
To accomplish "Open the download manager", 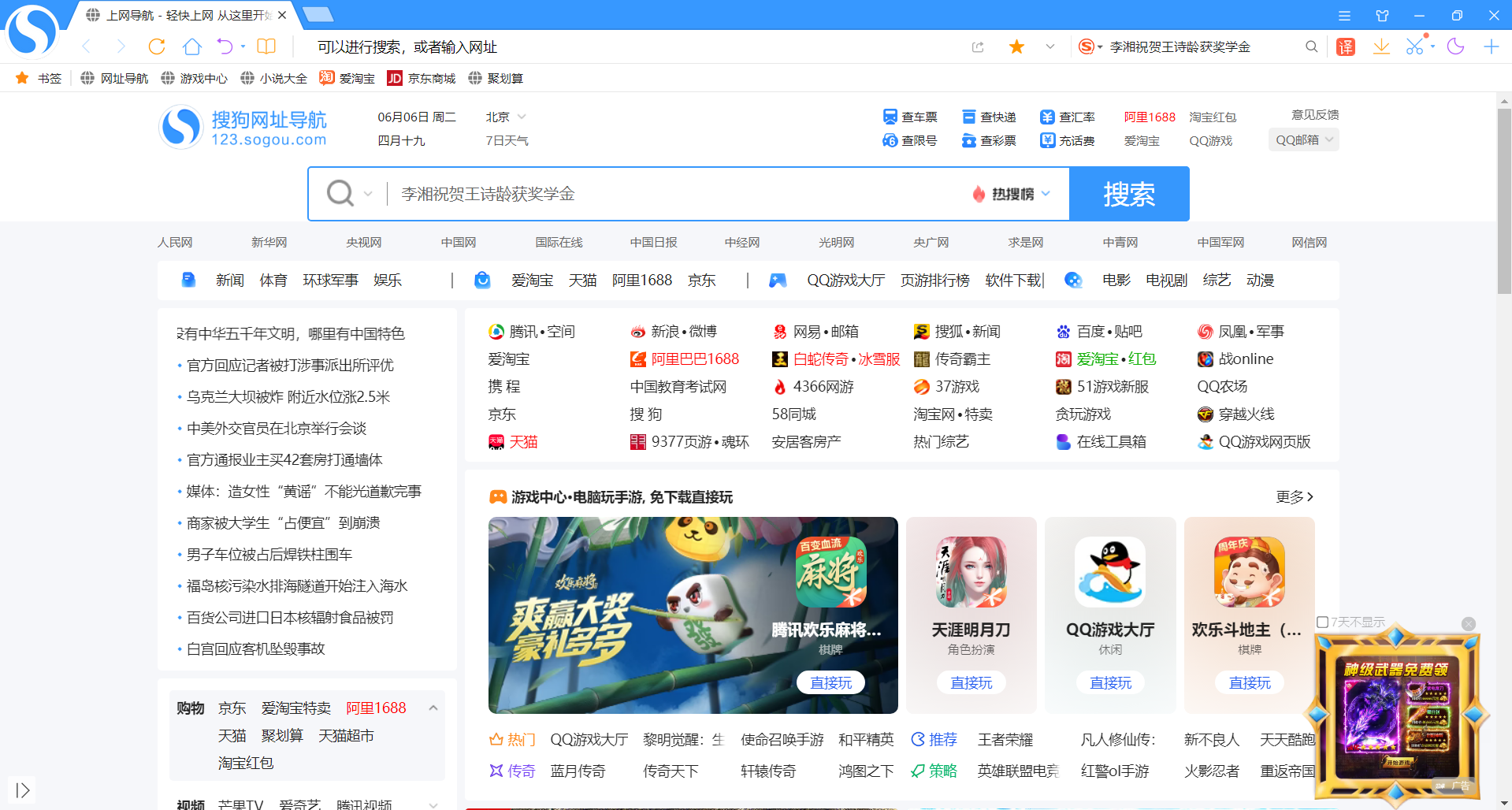I will click(1380, 46).
